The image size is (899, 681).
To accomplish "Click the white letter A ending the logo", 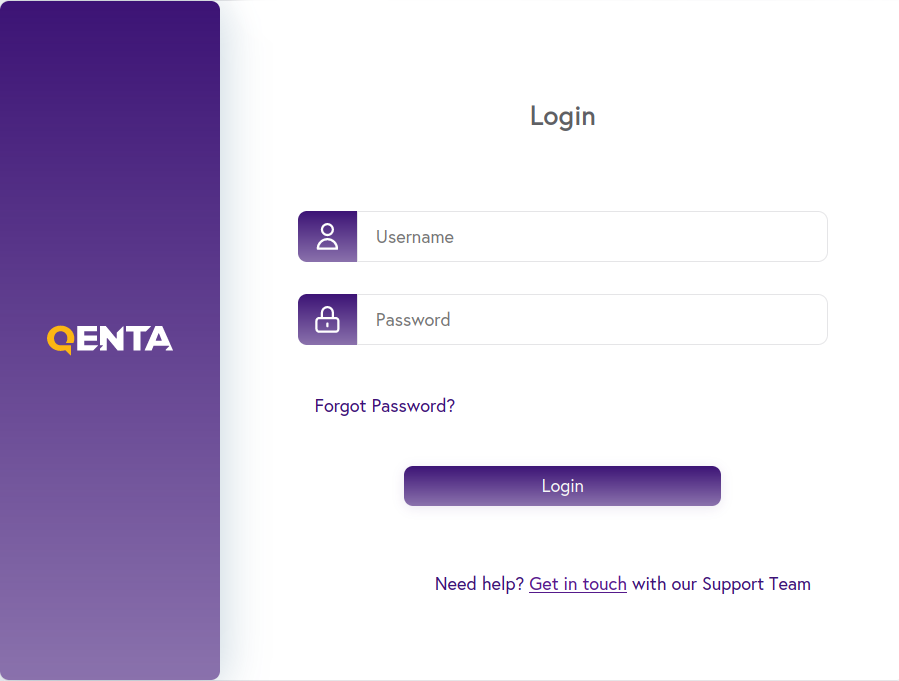I will pyautogui.click(x=159, y=339).
